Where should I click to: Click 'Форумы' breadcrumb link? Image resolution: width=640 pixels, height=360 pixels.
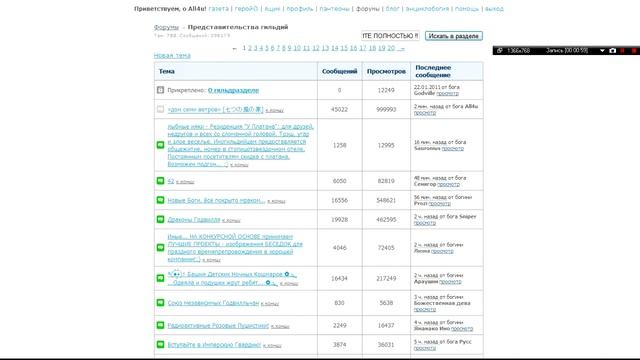(166, 27)
